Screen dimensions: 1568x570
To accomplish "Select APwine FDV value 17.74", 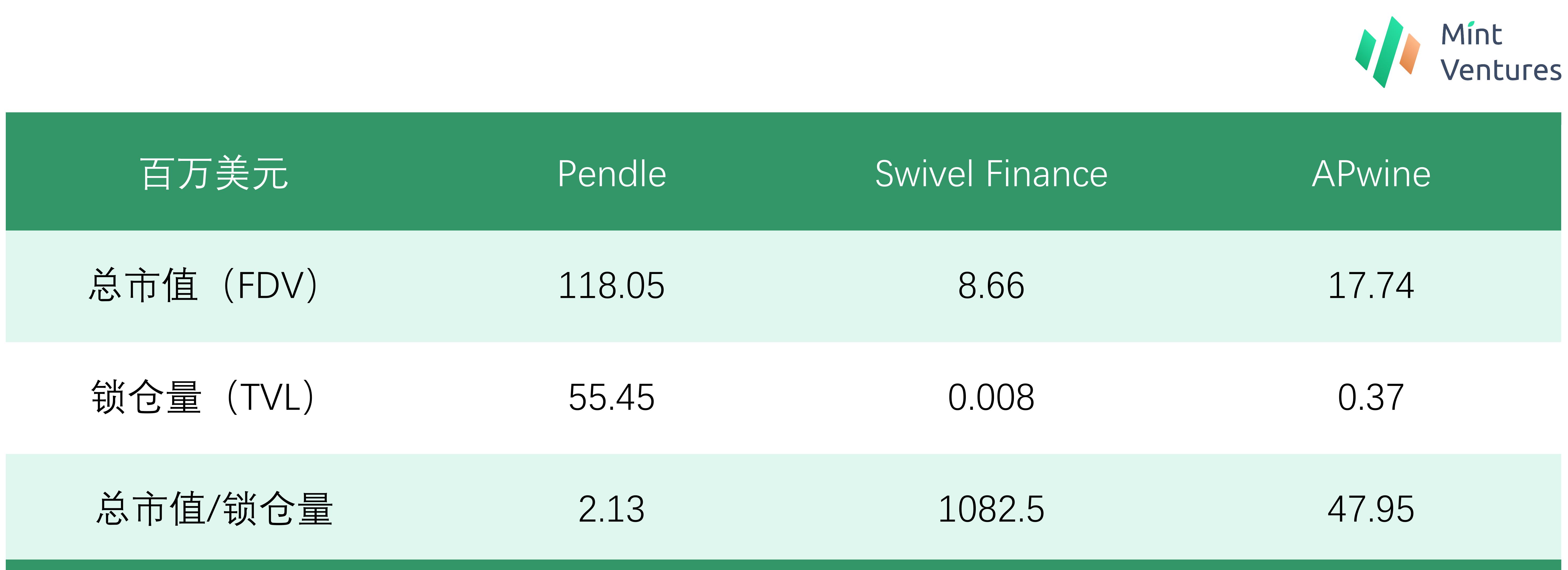I will [x=1371, y=286].
